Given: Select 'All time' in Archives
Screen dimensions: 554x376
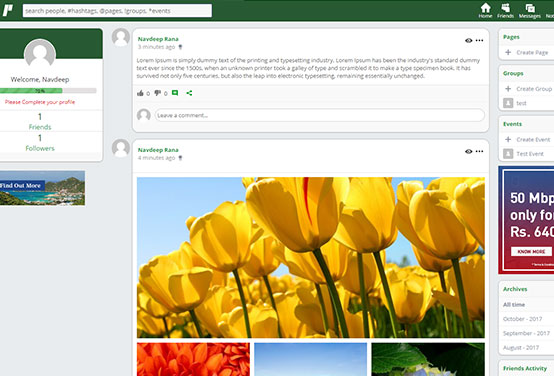Looking at the screenshot, I should pyautogui.click(x=514, y=304).
